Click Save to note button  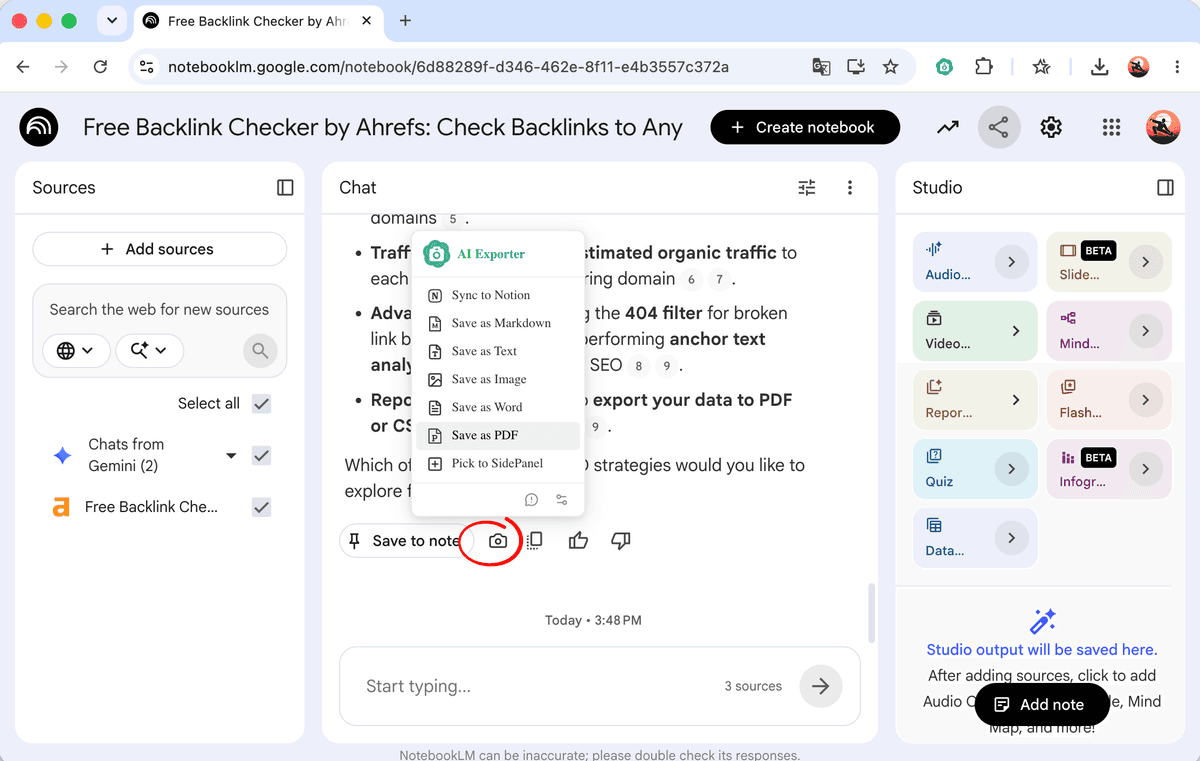click(406, 541)
